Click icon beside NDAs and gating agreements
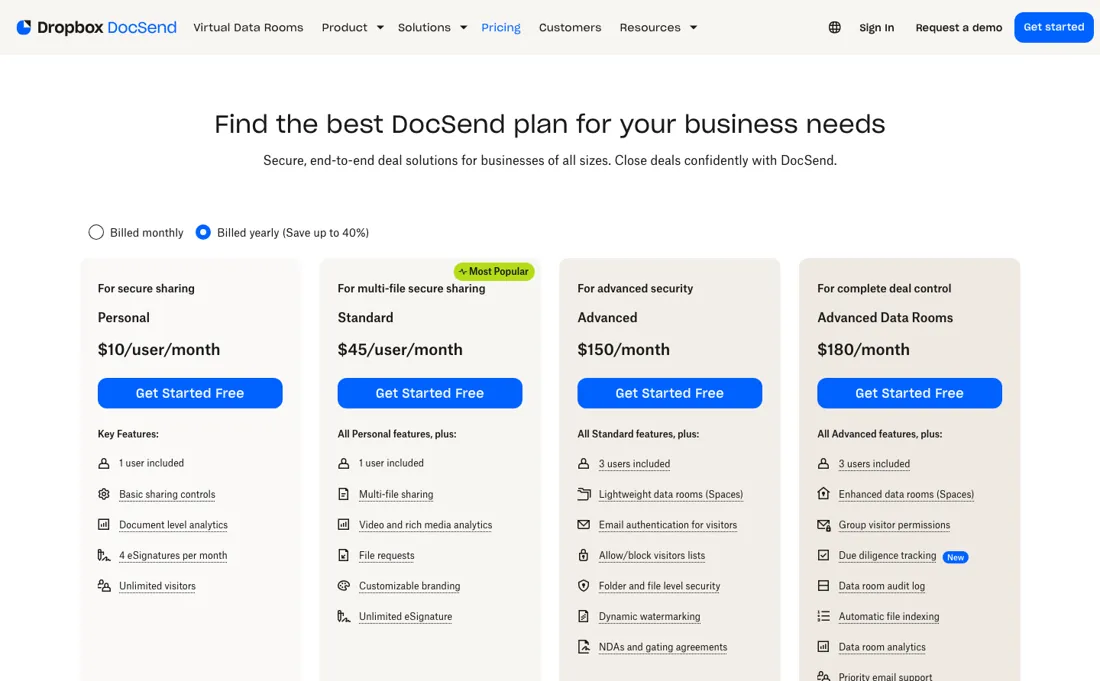The height and width of the screenshot is (681, 1100). [584, 647]
